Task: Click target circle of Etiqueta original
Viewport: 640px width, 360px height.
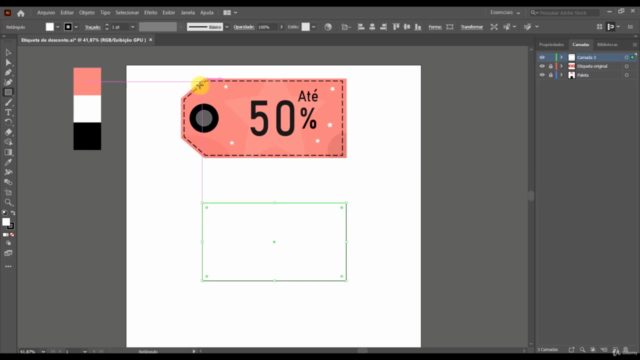Action: pyautogui.click(x=627, y=66)
